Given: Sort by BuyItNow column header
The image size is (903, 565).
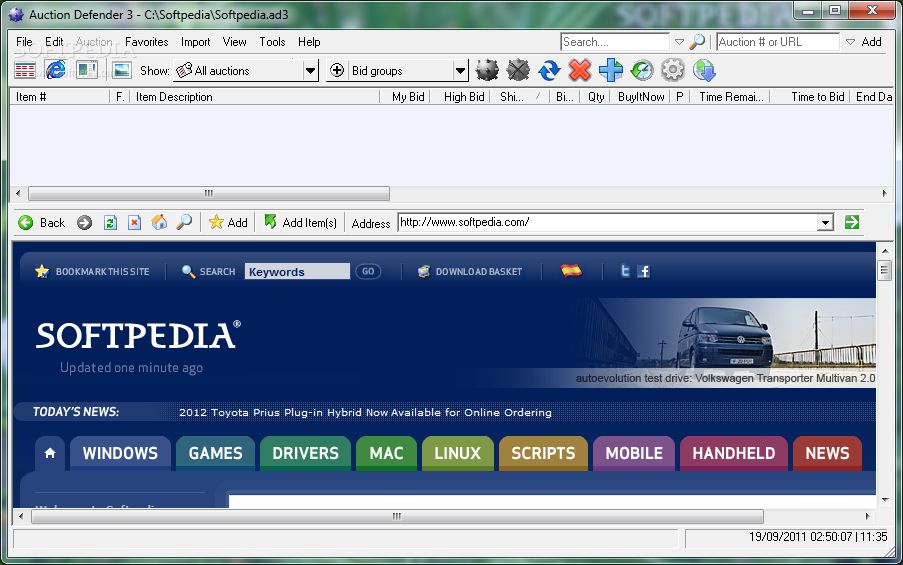Looking at the screenshot, I should point(640,97).
